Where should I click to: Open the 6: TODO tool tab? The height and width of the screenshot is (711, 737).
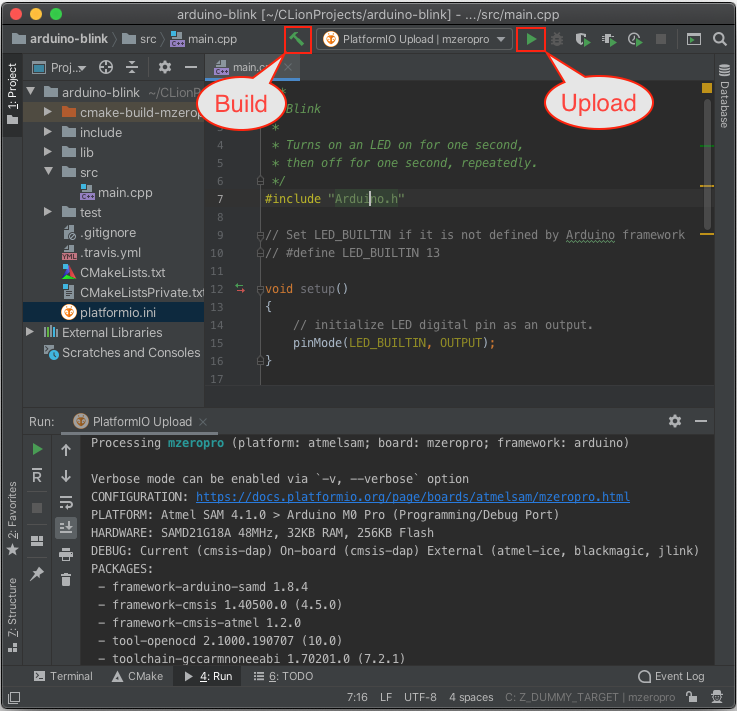[283, 676]
